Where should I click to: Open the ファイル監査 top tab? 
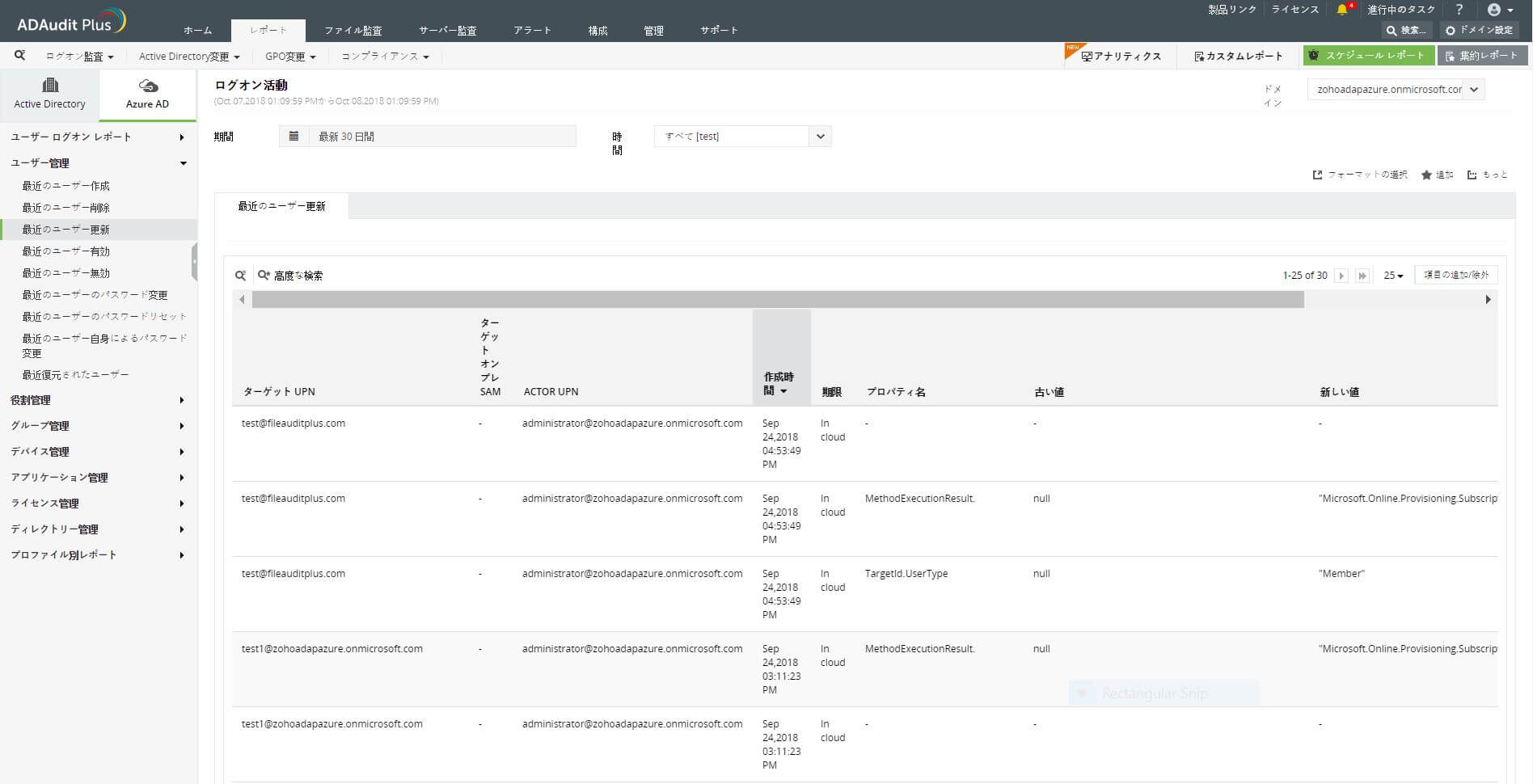(x=353, y=31)
